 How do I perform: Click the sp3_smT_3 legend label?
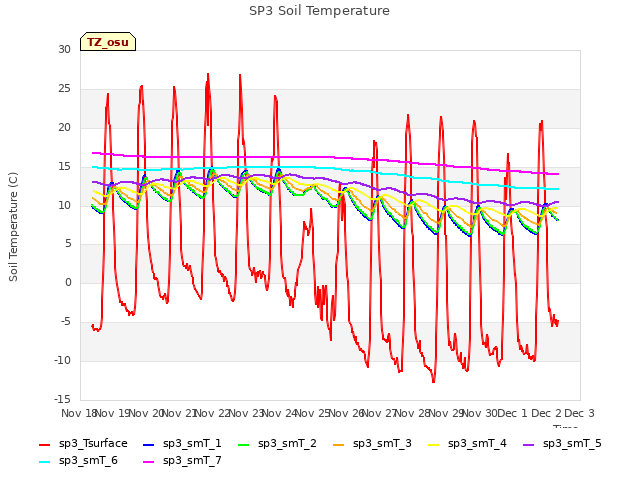click(x=382, y=443)
